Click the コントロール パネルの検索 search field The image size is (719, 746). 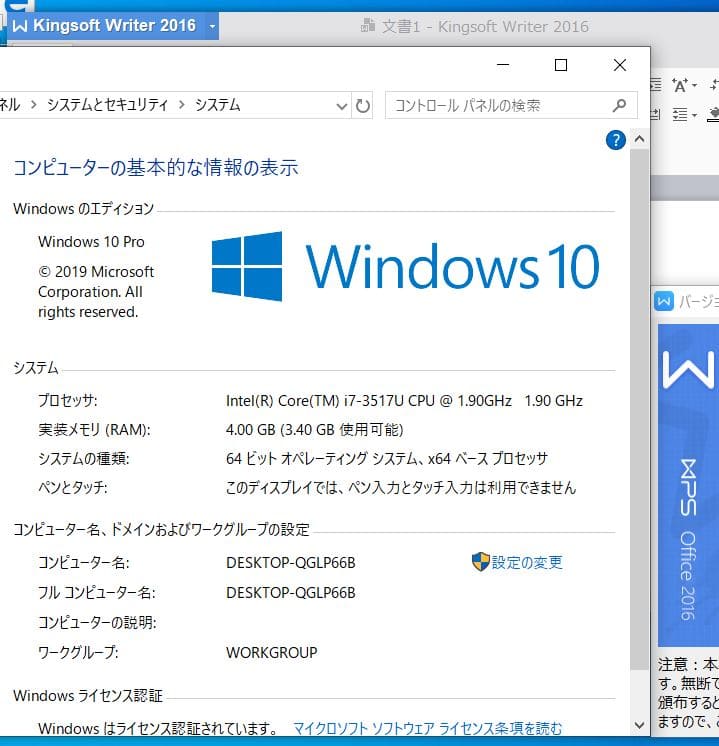pyautogui.click(x=495, y=105)
